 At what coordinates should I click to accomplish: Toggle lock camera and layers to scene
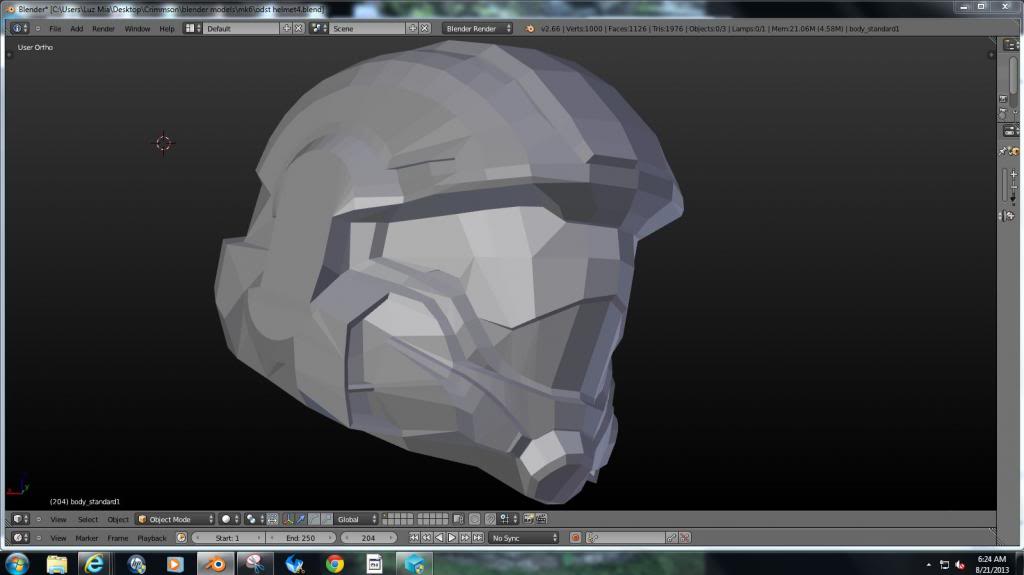[x=458, y=519]
